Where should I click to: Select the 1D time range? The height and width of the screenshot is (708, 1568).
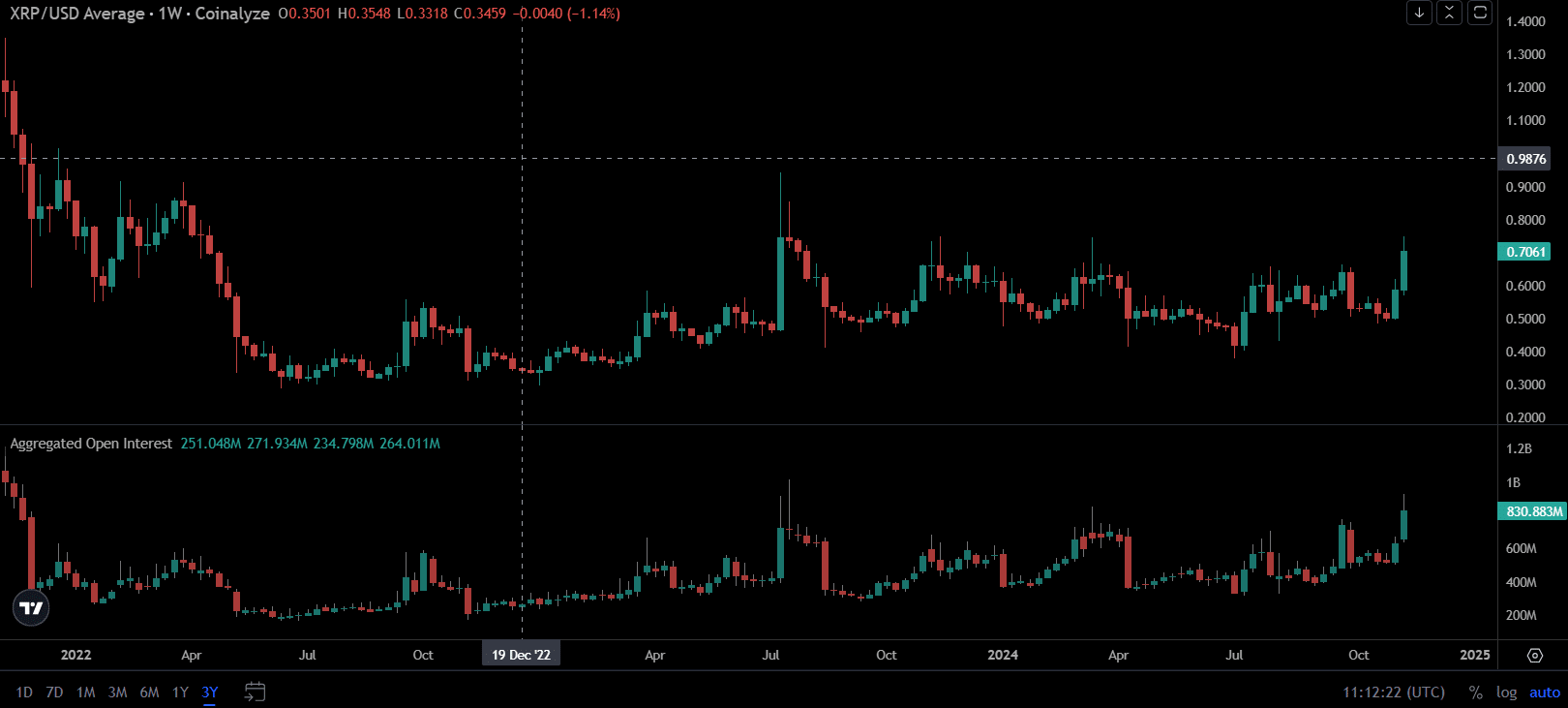point(24,692)
